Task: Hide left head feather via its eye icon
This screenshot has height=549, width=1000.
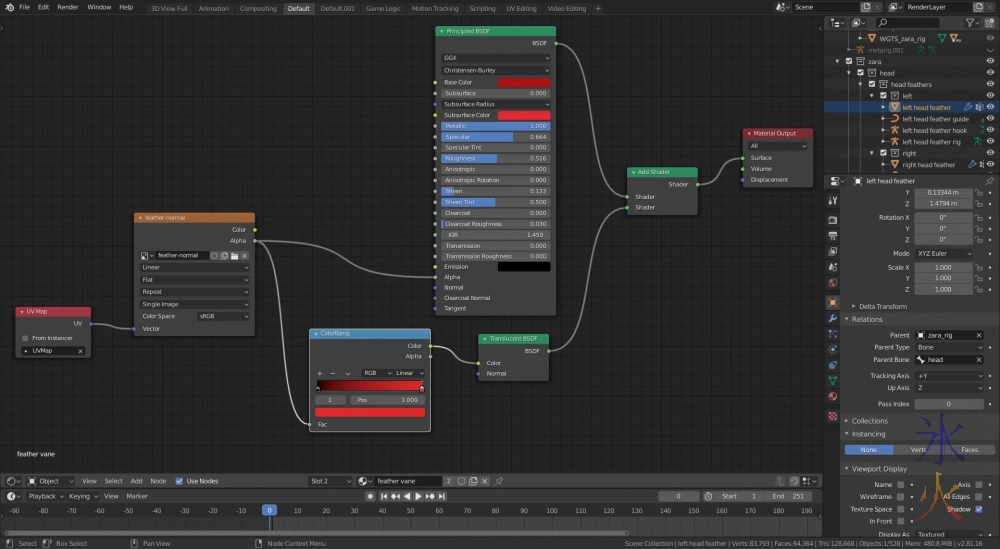Action: click(990, 107)
